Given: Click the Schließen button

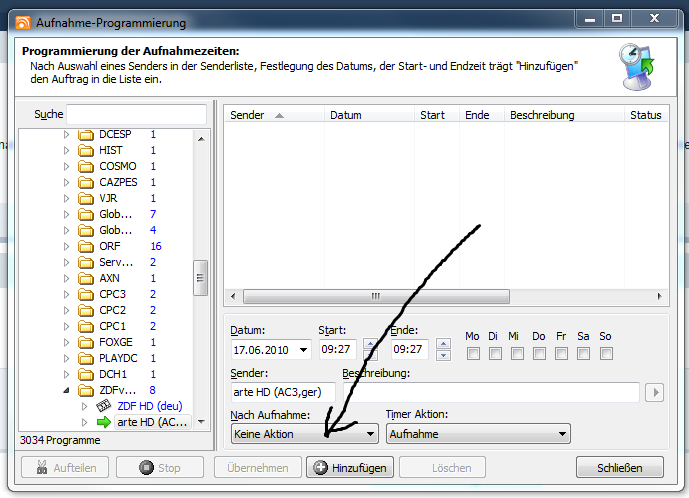Looking at the screenshot, I should point(620,468).
